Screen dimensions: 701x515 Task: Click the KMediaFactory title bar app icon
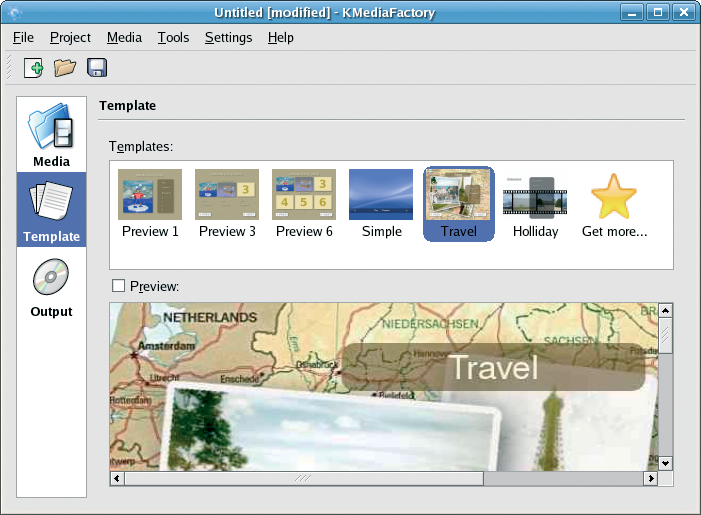click(x=14, y=12)
